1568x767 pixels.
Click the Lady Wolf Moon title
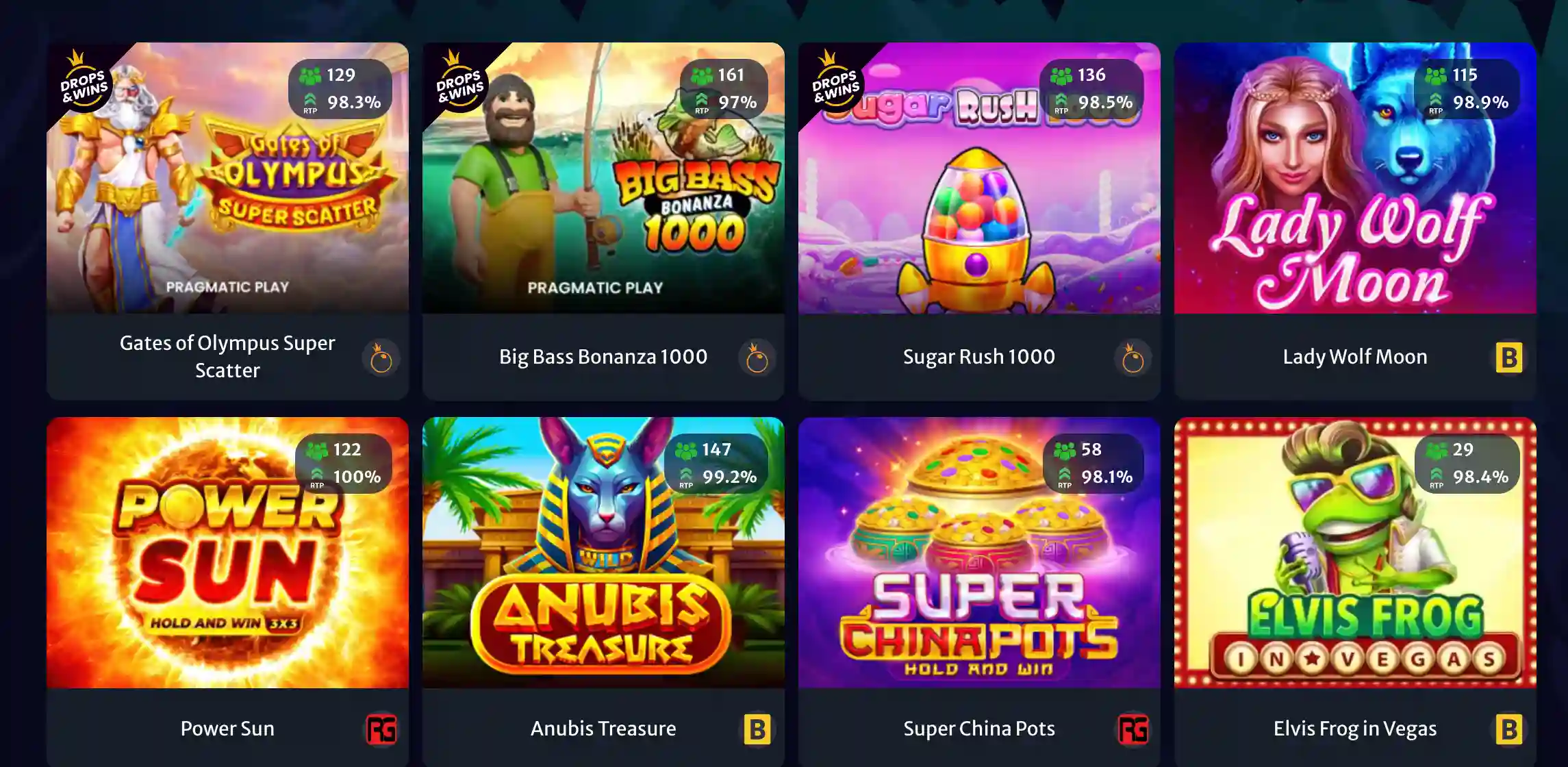click(x=1355, y=357)
